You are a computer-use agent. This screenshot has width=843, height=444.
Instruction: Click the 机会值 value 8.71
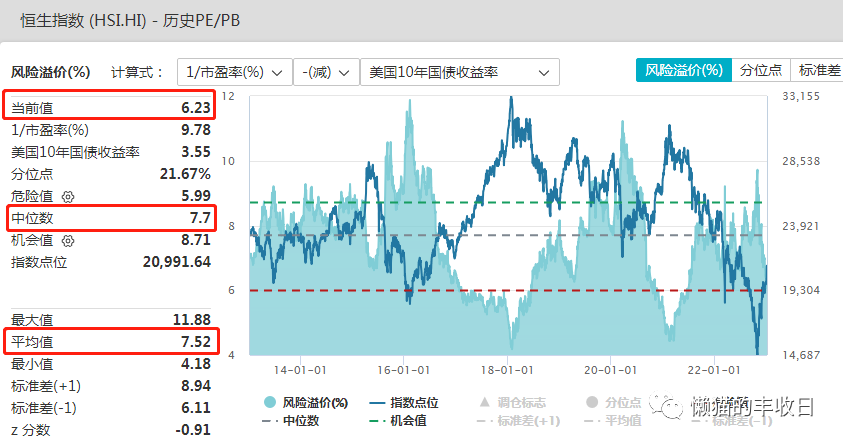point(196,240)
